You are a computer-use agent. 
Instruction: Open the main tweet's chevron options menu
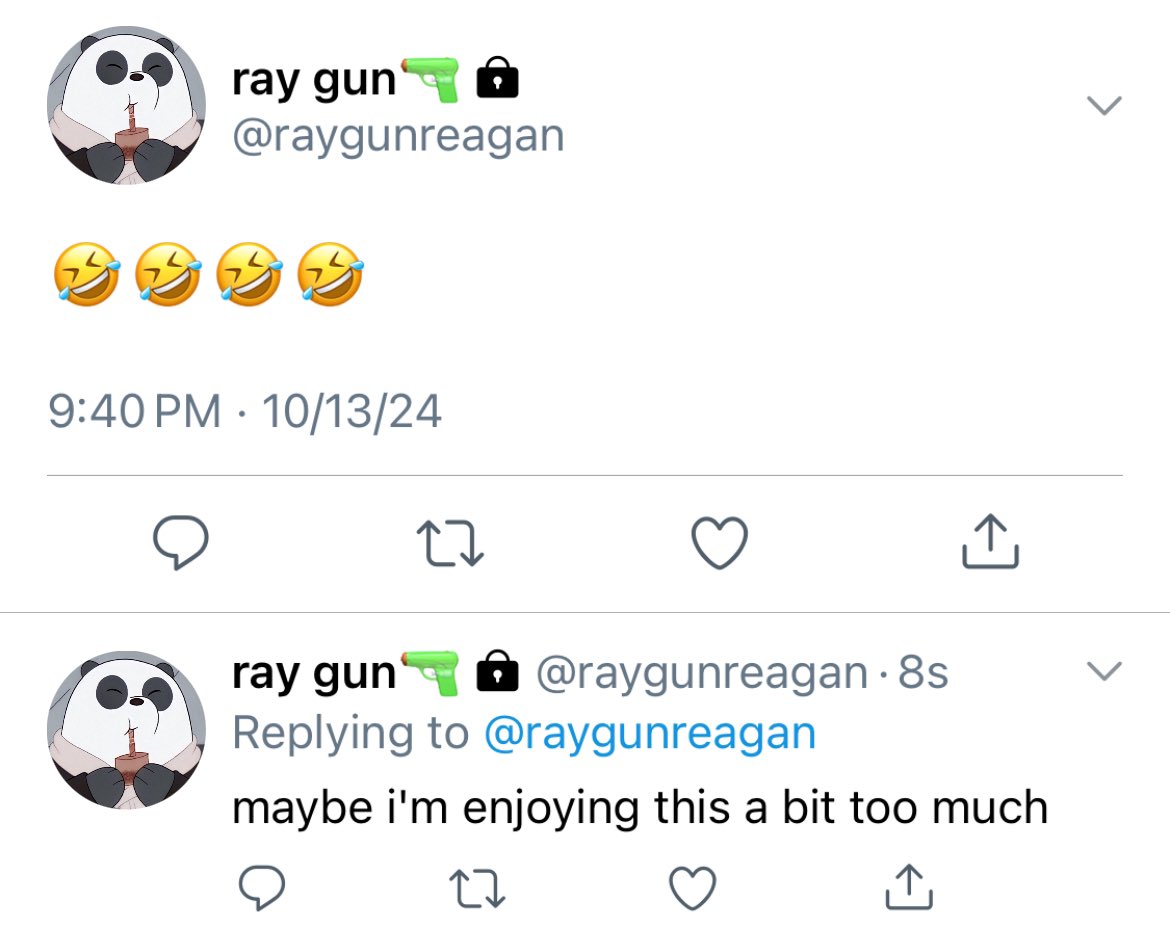tap(1104, 105)
